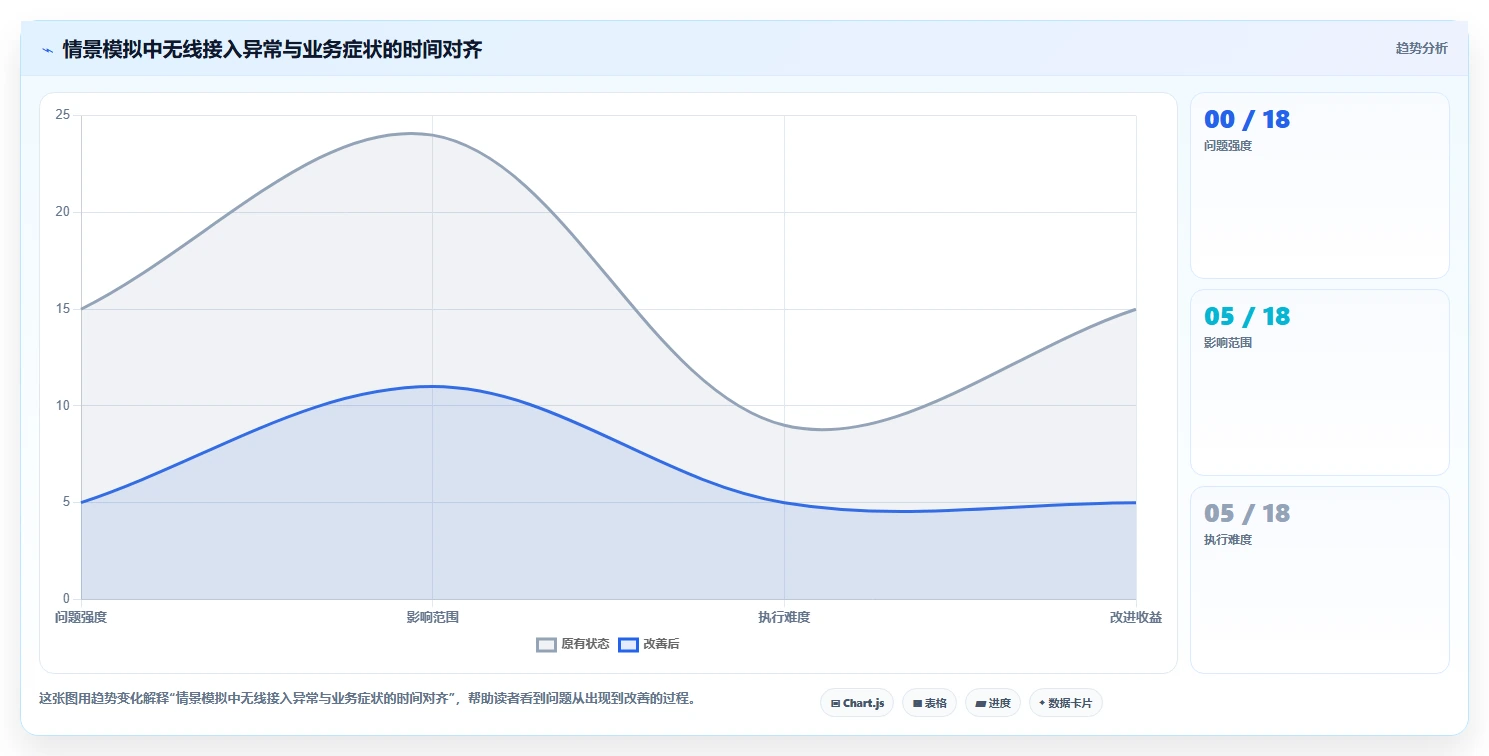Click the chart description text below chart
1489x756 pixels.
[367, 698]
